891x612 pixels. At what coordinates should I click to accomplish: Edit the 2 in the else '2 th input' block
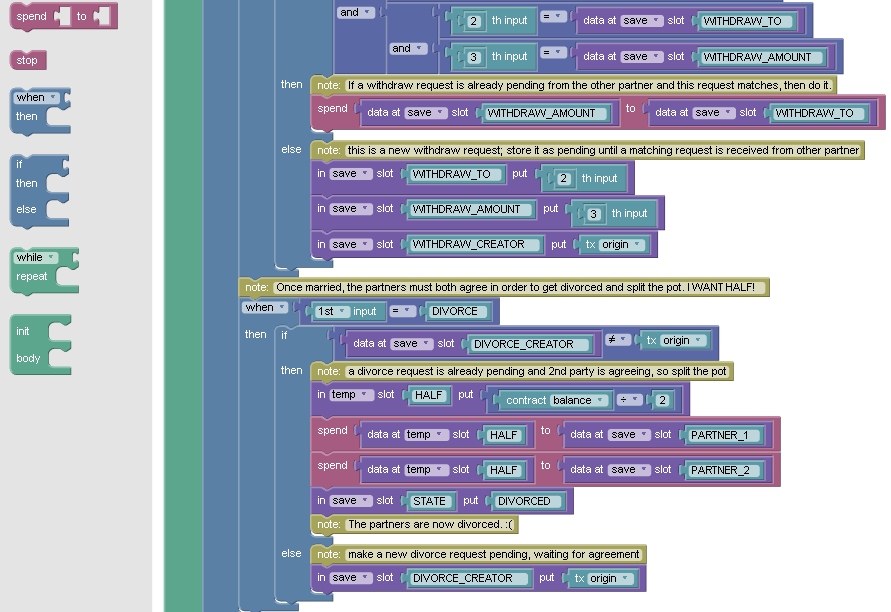pos(563,178)
